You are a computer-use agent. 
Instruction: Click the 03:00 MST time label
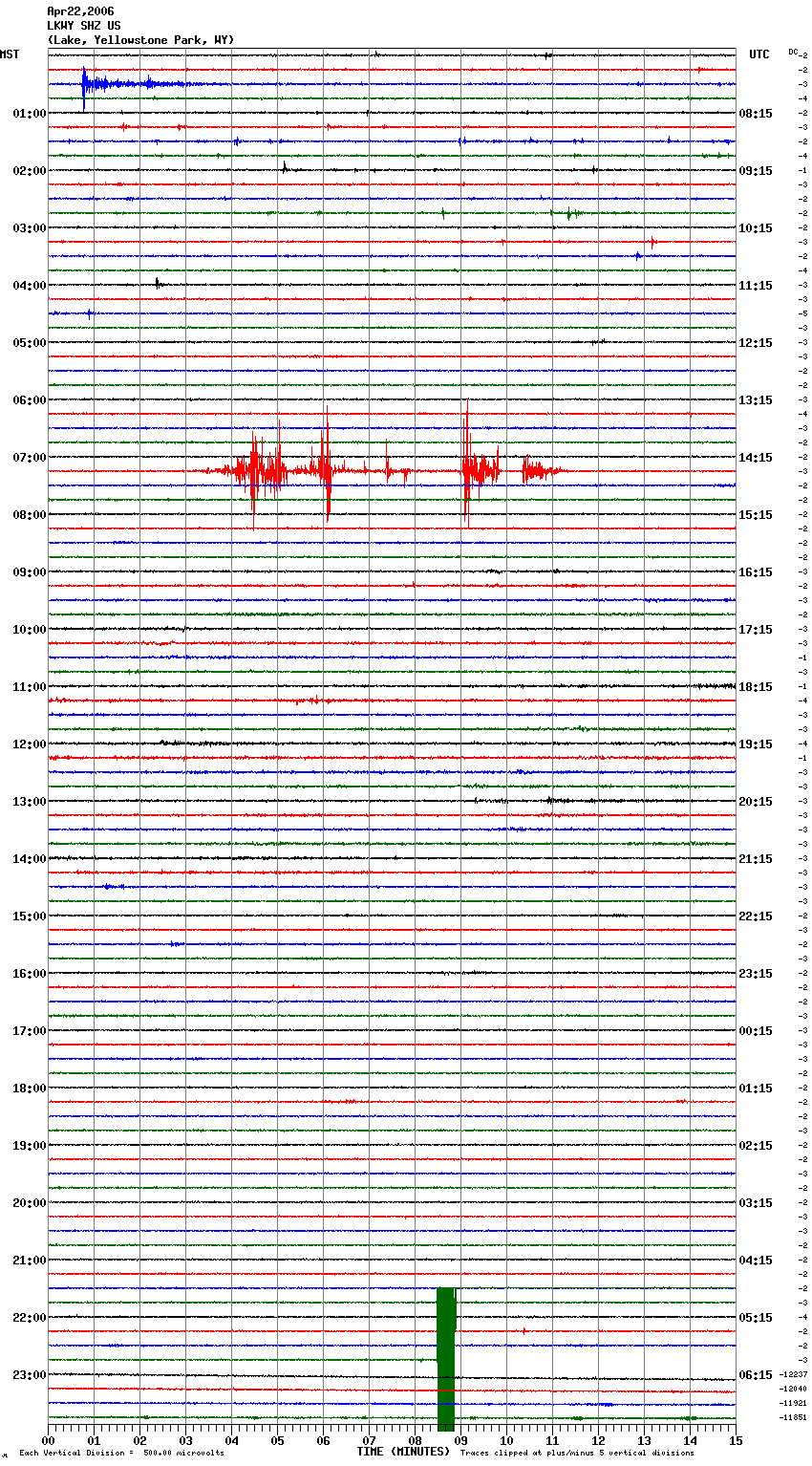coord(30,228)
